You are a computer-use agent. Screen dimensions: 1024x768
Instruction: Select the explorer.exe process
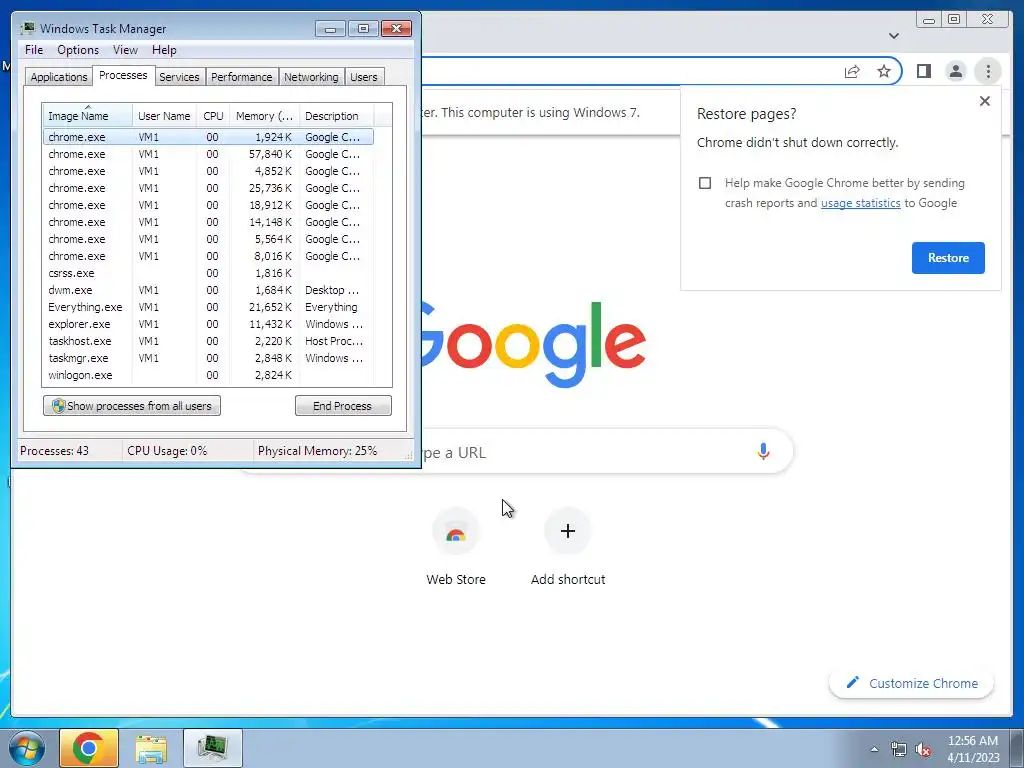point(208,324)
